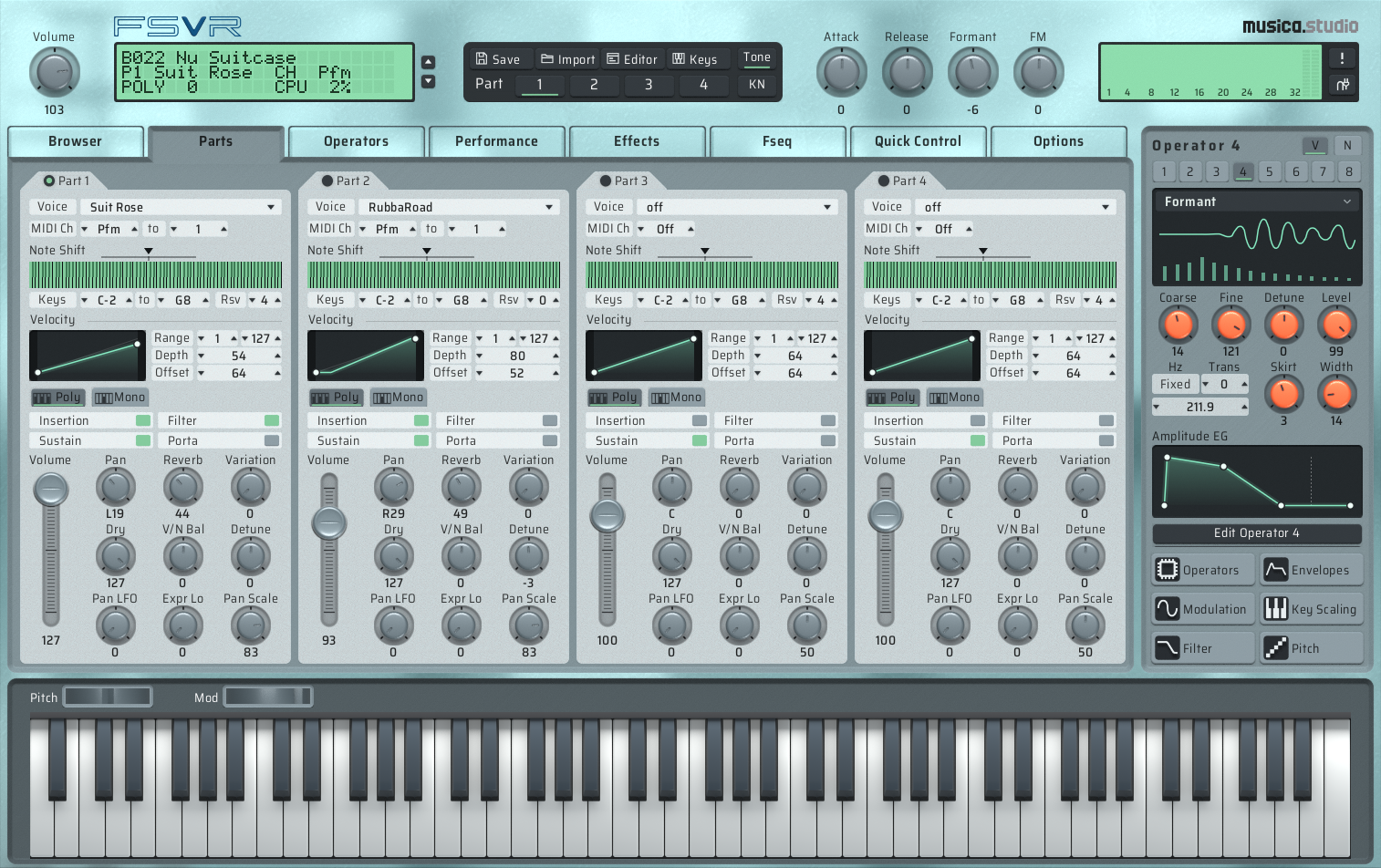Open the Pitch icon button

coord(1312,648)
